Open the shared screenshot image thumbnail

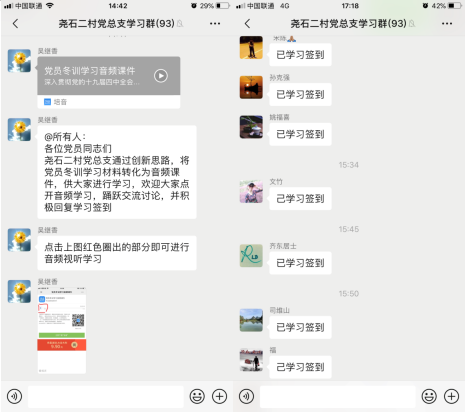tap(62, 330)
